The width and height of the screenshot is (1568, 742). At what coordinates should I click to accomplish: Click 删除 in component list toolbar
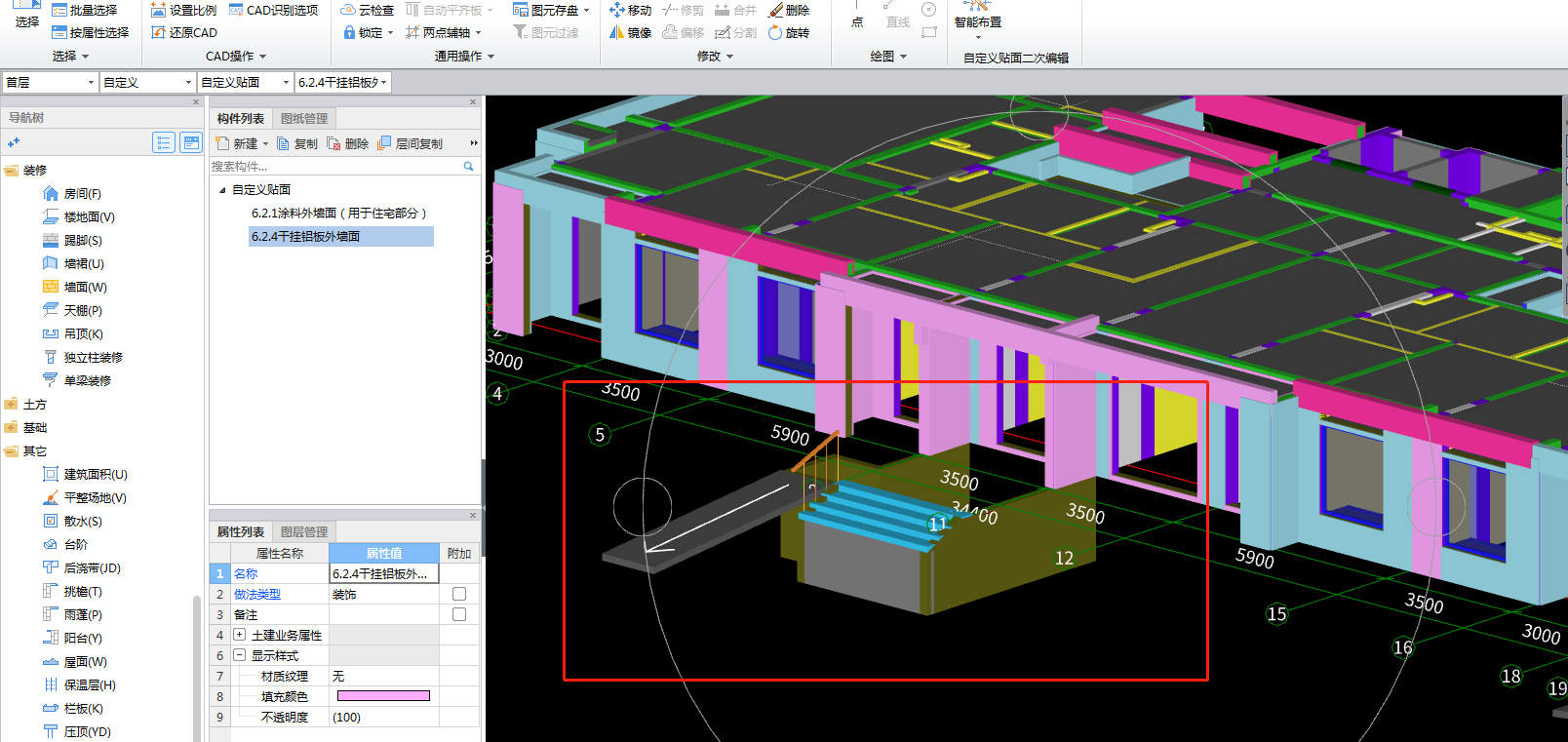[x=348, y=143]
